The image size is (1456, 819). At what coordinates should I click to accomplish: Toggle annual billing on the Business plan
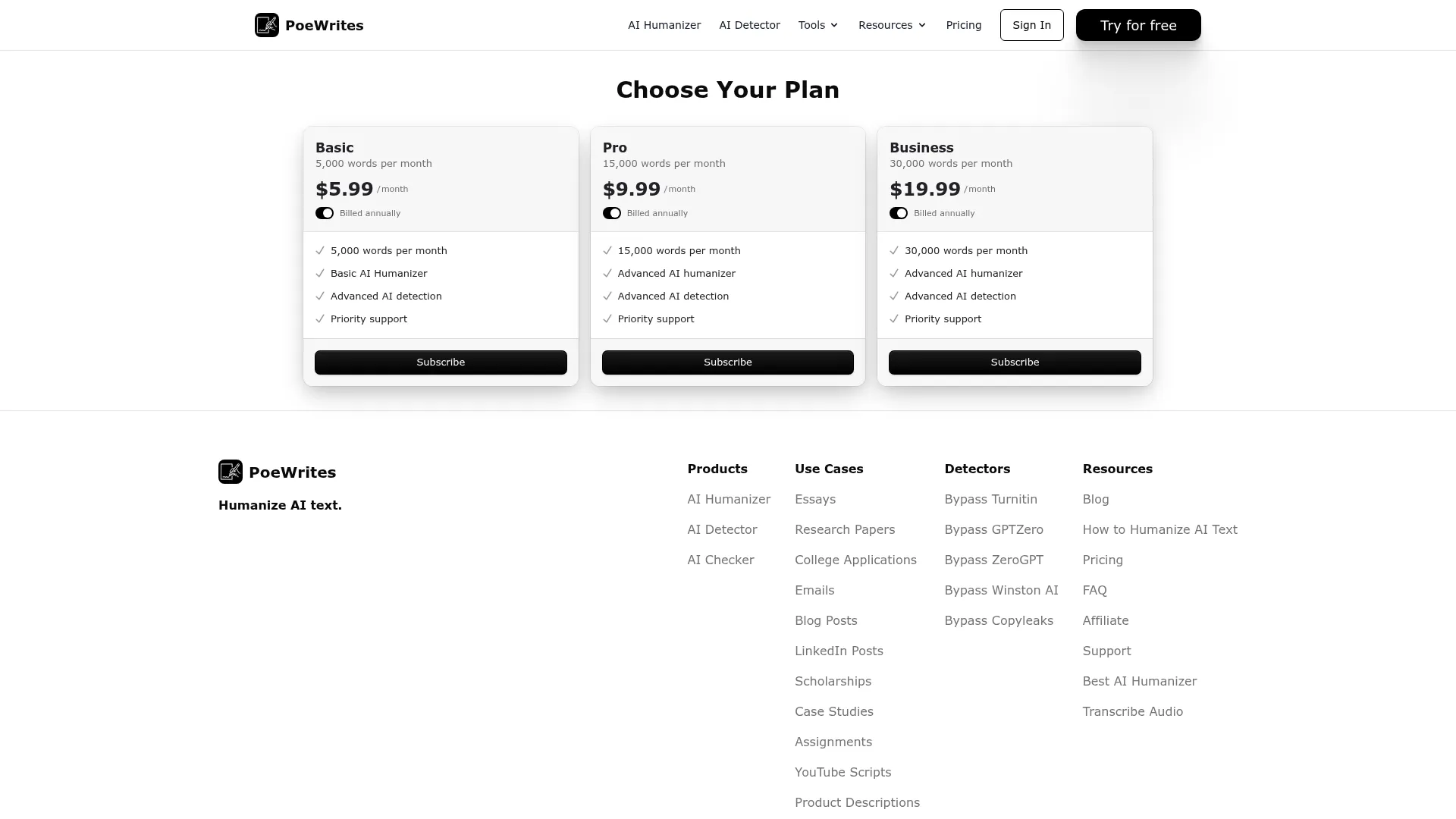pos(899,213)
